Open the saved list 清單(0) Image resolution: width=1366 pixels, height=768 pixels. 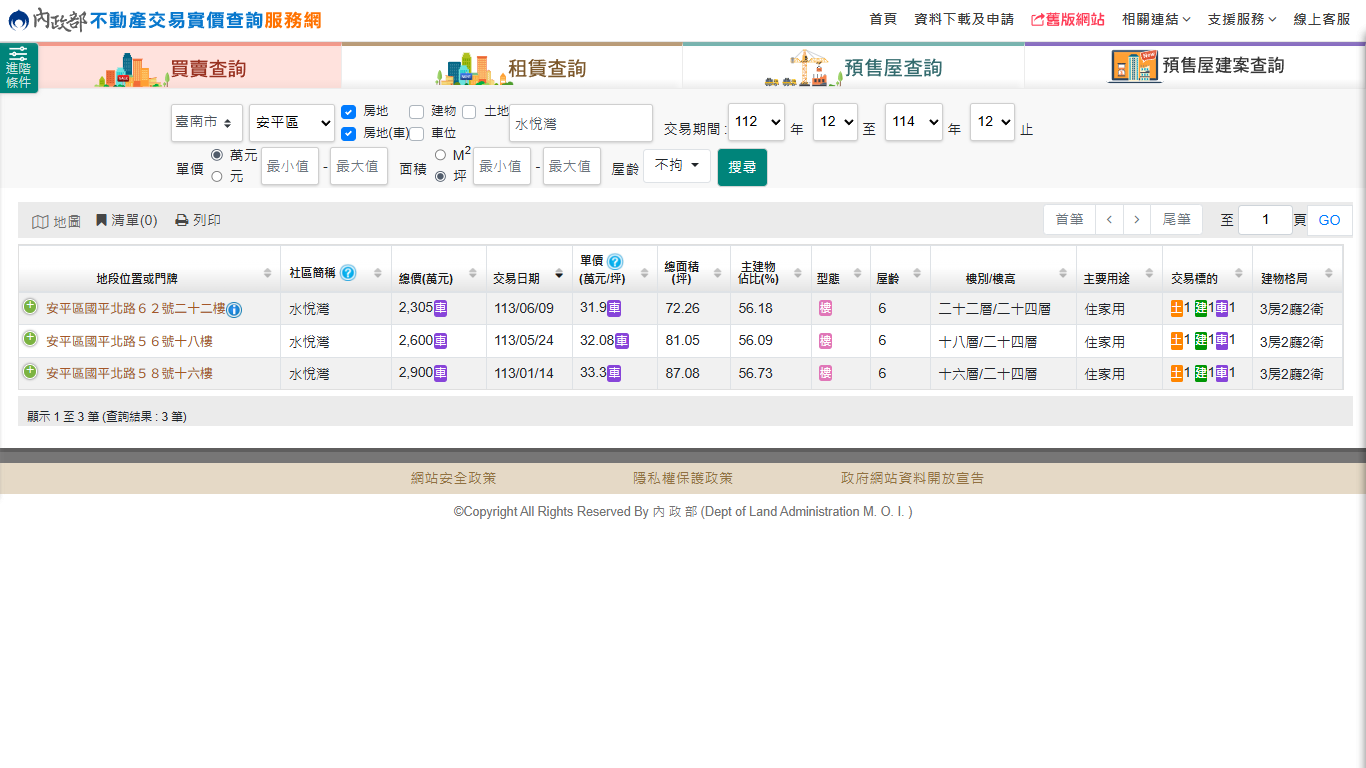(127, 220)
